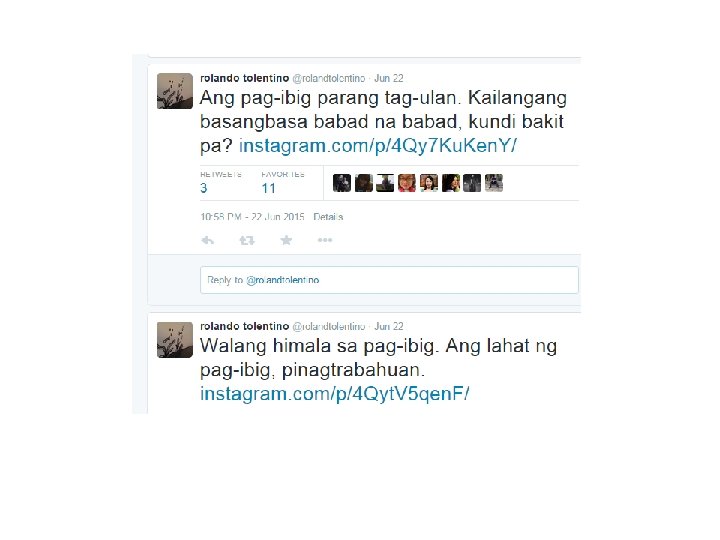Screen dimensions: 720x540
Task: Retweet the pag-ibig parang tag-ulan tweet
Action: pos(247,240)
